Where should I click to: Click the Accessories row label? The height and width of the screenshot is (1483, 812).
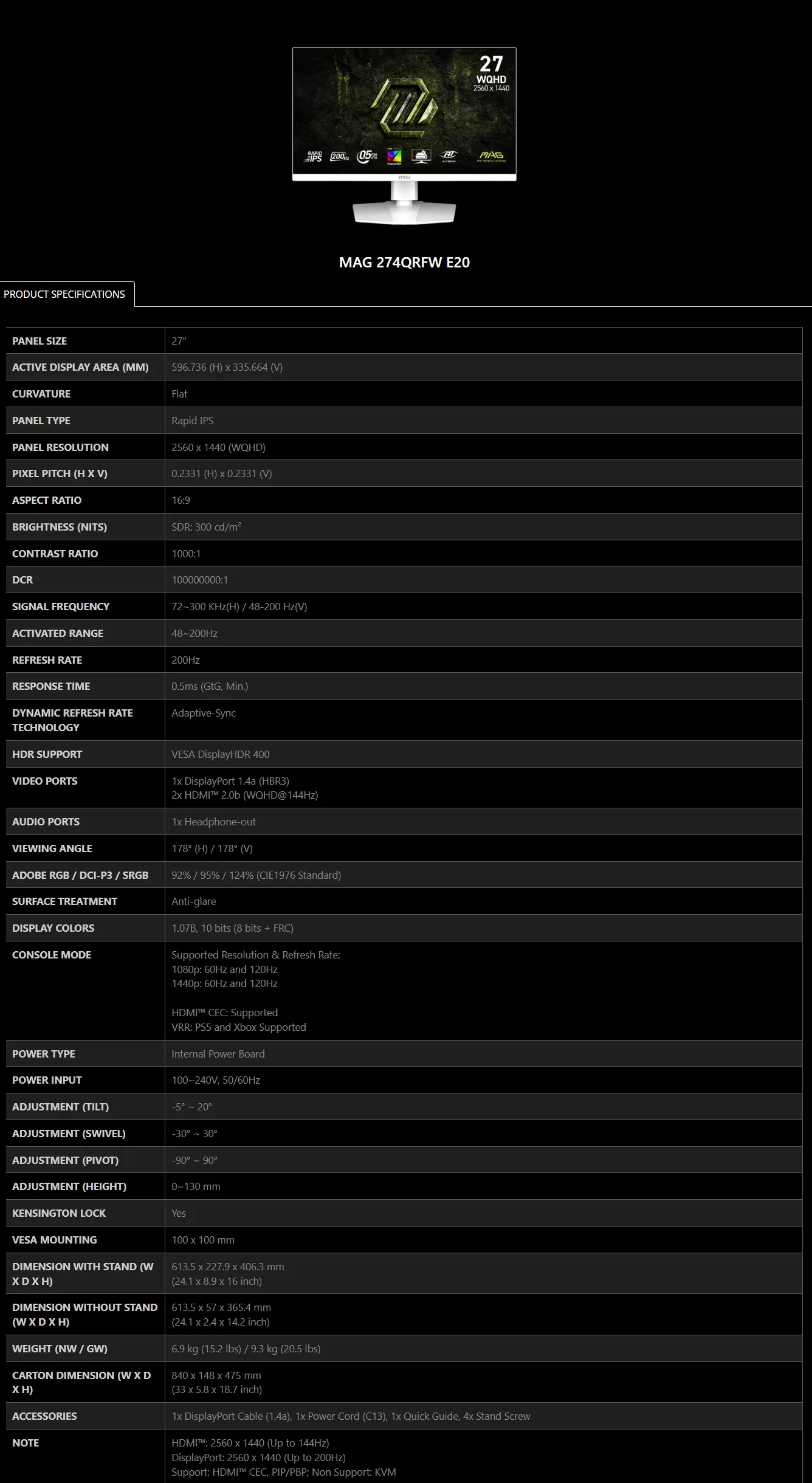[x=44, y=1416]
